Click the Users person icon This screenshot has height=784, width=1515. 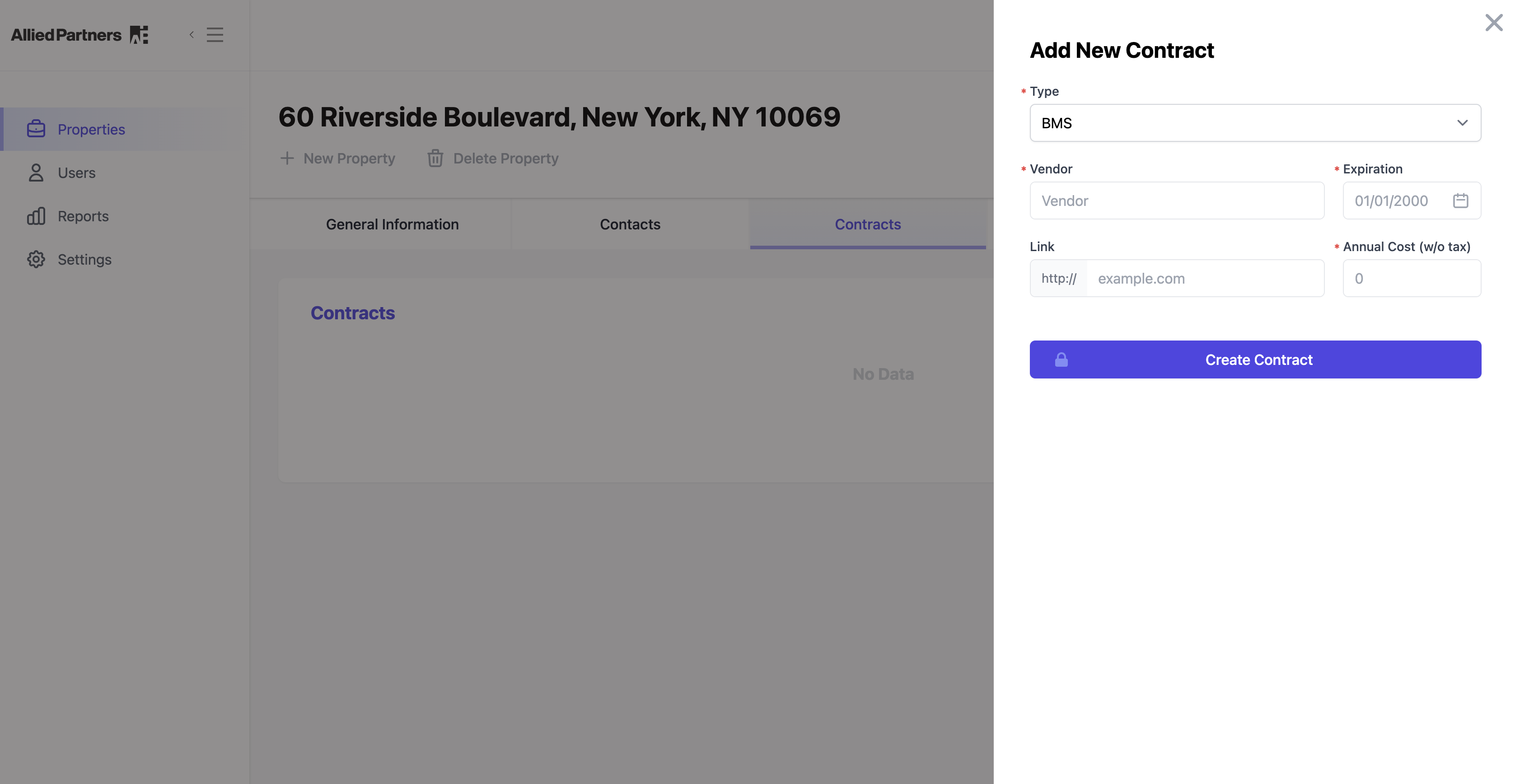click(36, 173)
